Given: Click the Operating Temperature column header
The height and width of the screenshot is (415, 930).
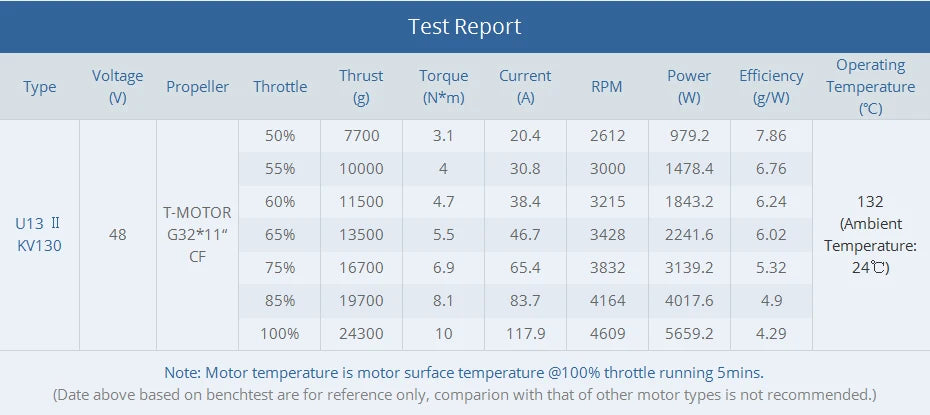Looking at the screenshot, I should pyautogui.click(x=870, y=86).
